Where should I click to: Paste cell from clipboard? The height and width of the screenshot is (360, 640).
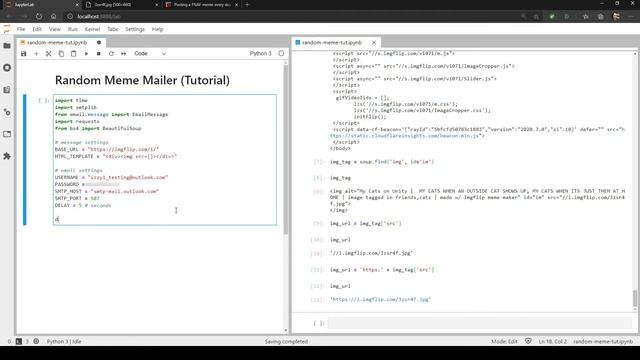(73, 53)
